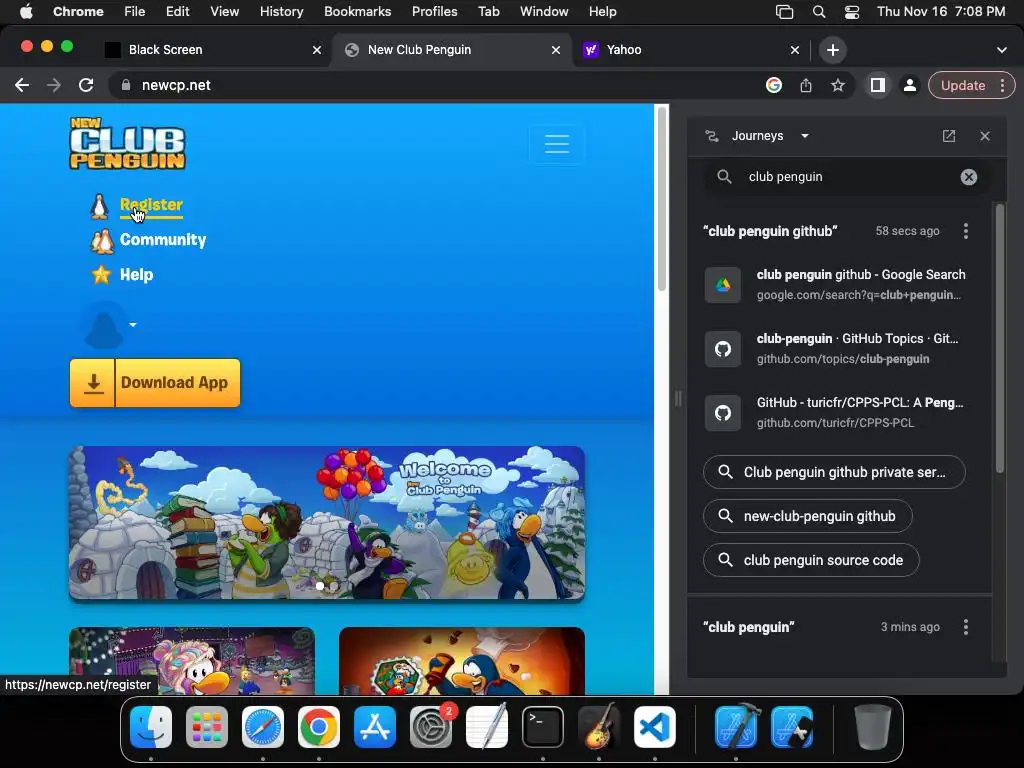
Task: Open Control Center in menu bar
Action: coord(852,11)
